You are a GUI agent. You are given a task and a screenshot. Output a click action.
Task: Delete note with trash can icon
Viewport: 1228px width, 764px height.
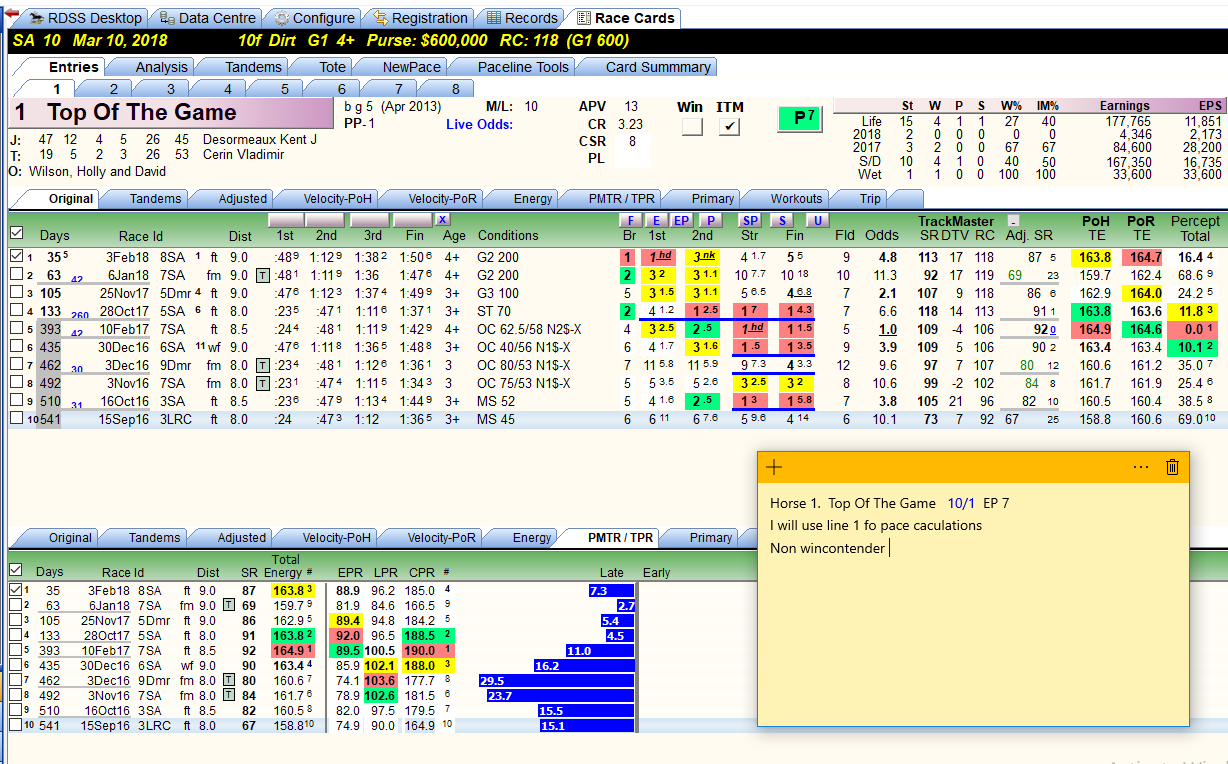(1173, 467)
